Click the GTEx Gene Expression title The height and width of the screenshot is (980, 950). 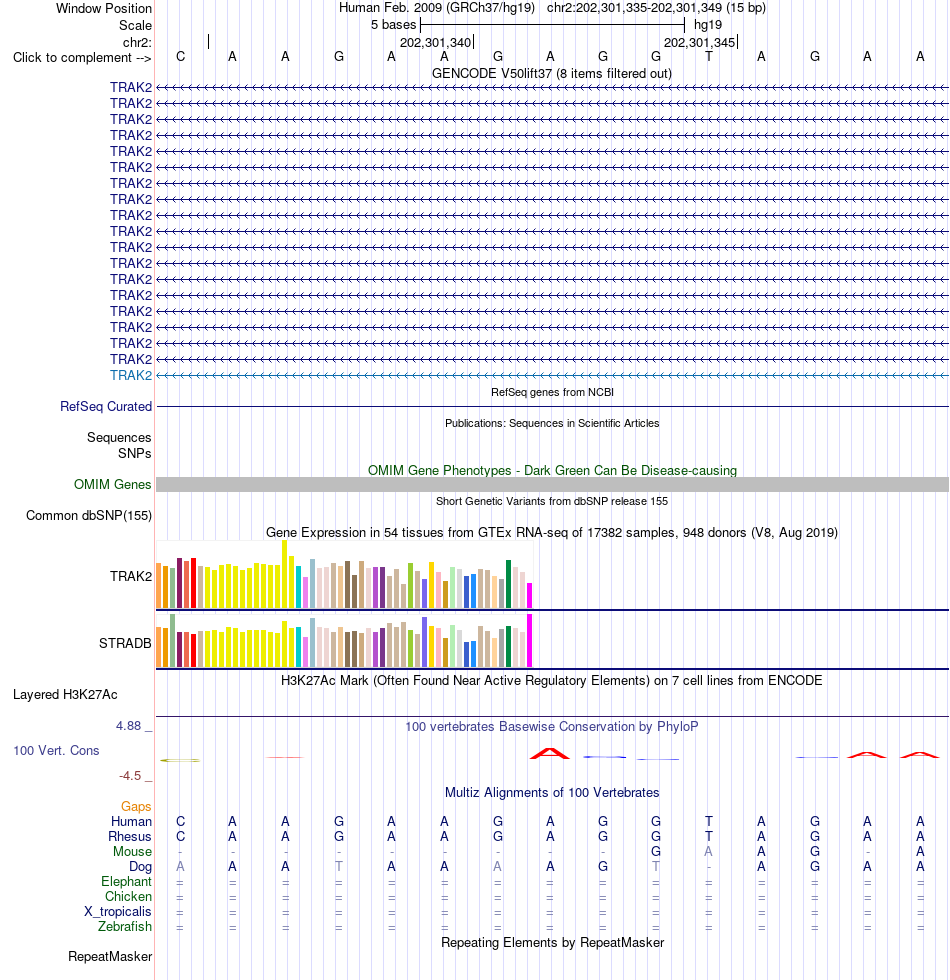pyautogui.click(x=552, y=532)
